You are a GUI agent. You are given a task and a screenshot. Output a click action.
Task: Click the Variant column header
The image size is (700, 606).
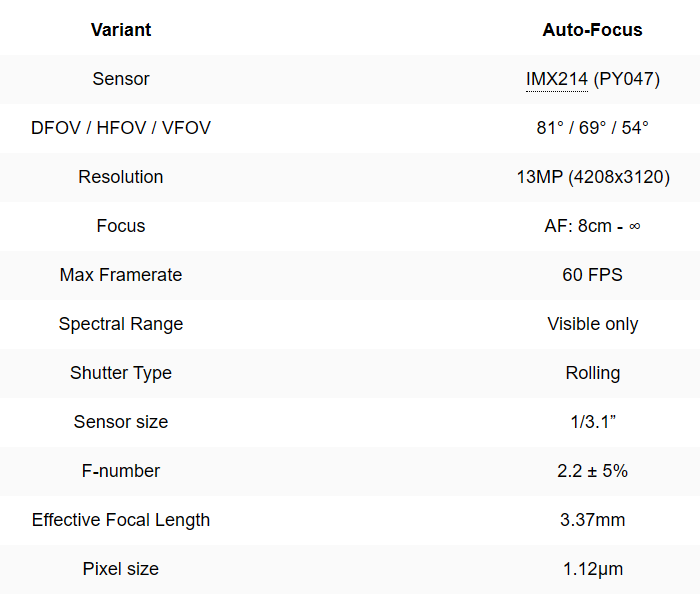tap(121, 30)
